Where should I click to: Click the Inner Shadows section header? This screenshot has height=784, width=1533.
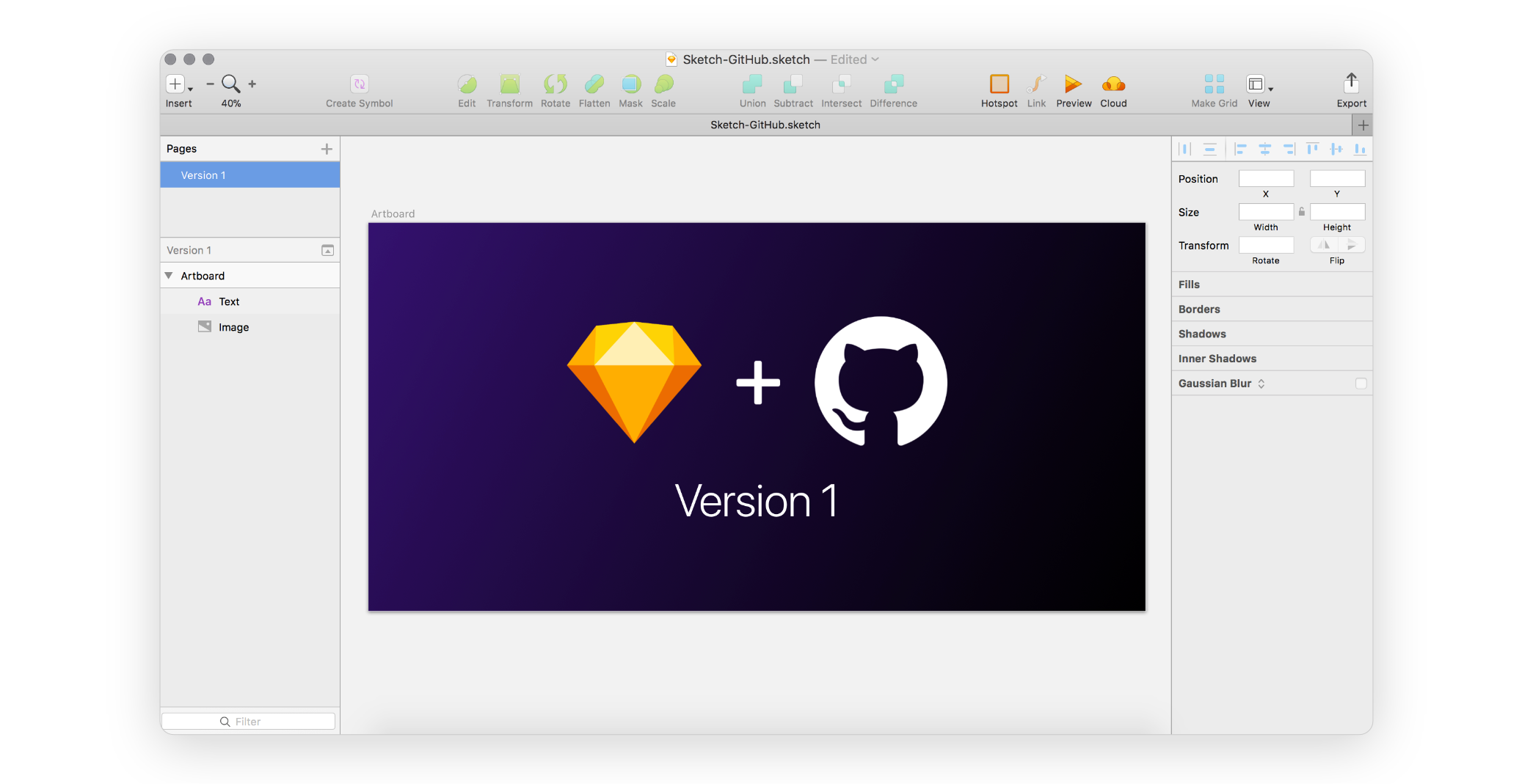click(x=1272, y=359)
